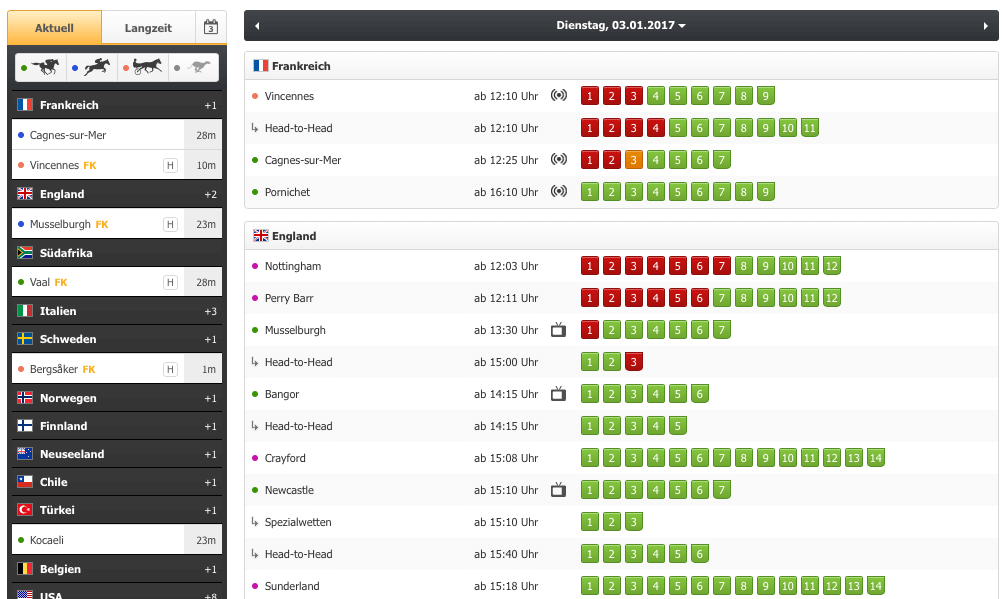Viewport: 1003px width, 599px height.
Task: Click the TV stream icon for Bangor
Action: [x=559, y=394]
